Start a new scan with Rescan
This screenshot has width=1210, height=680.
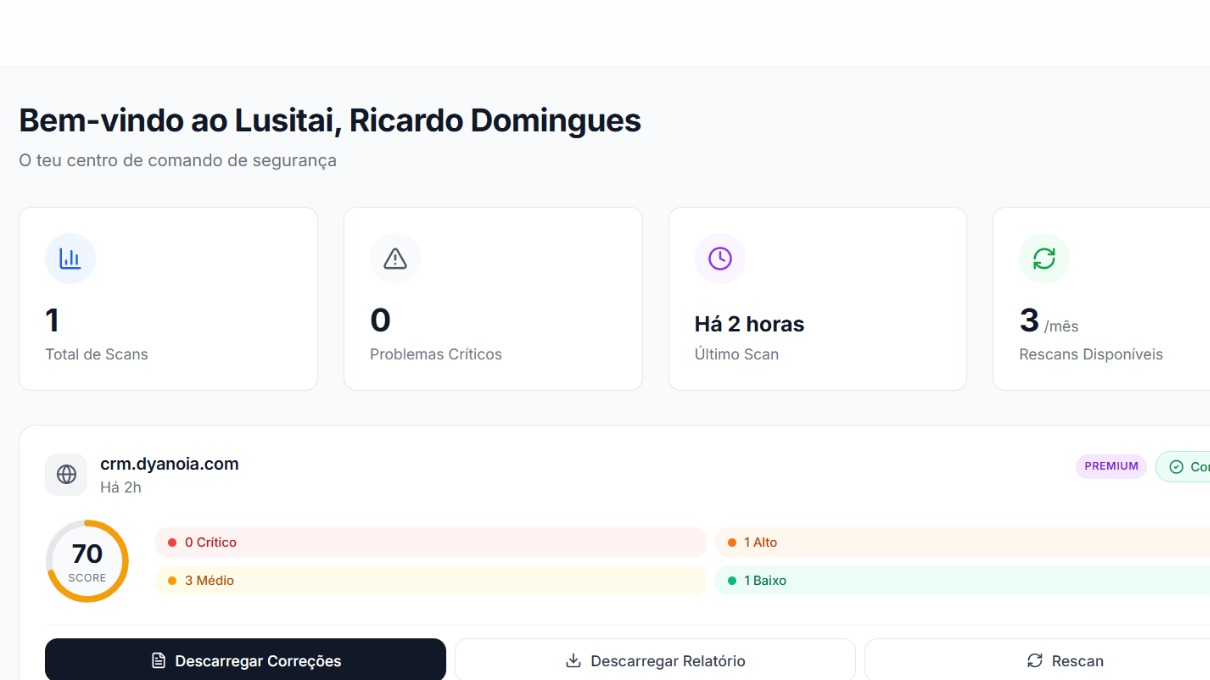point(1037,661)
